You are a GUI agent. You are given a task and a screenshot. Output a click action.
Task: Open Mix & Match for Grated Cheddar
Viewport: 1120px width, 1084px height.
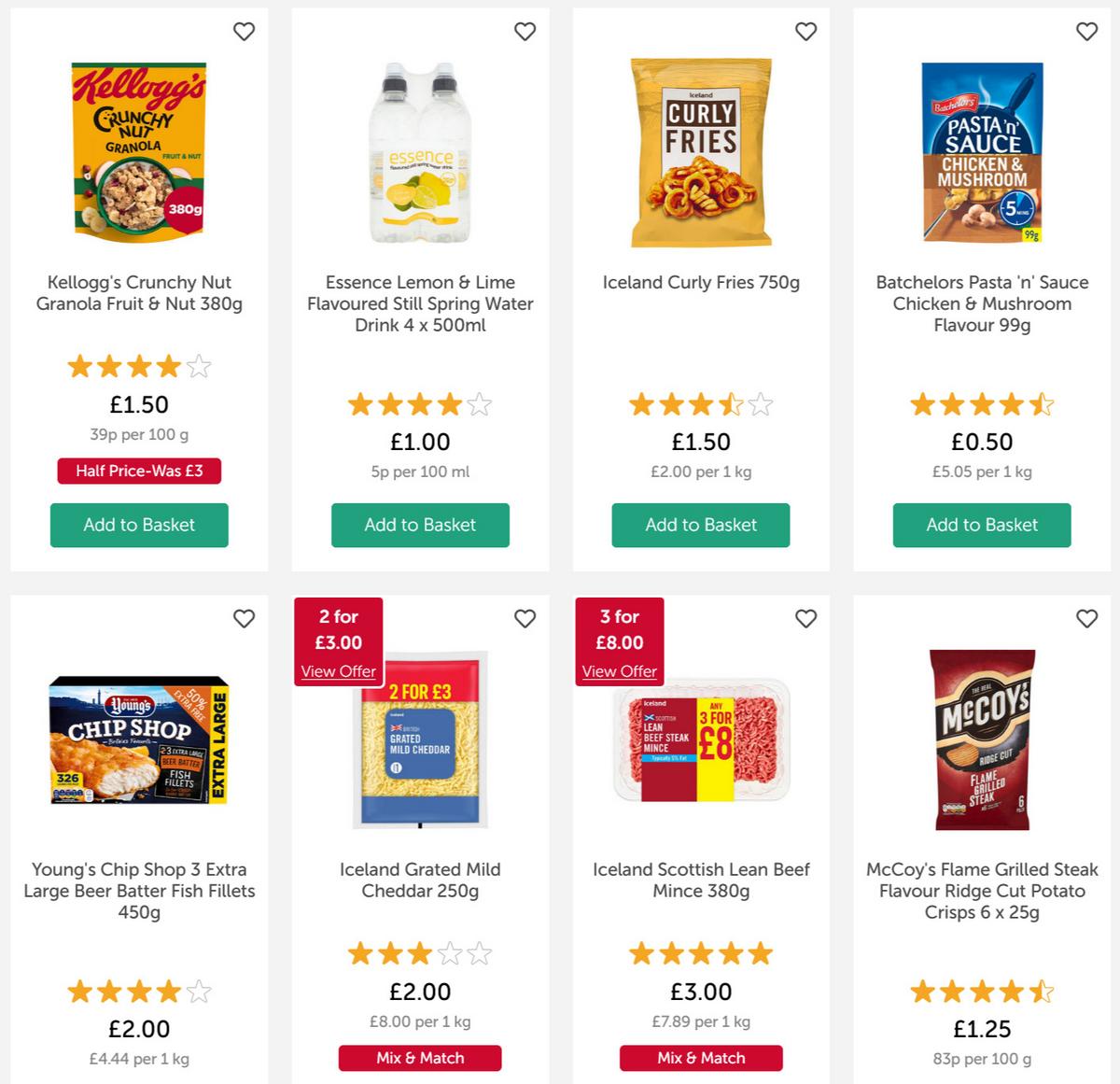pyautogui.click(x=420, y=1058)
